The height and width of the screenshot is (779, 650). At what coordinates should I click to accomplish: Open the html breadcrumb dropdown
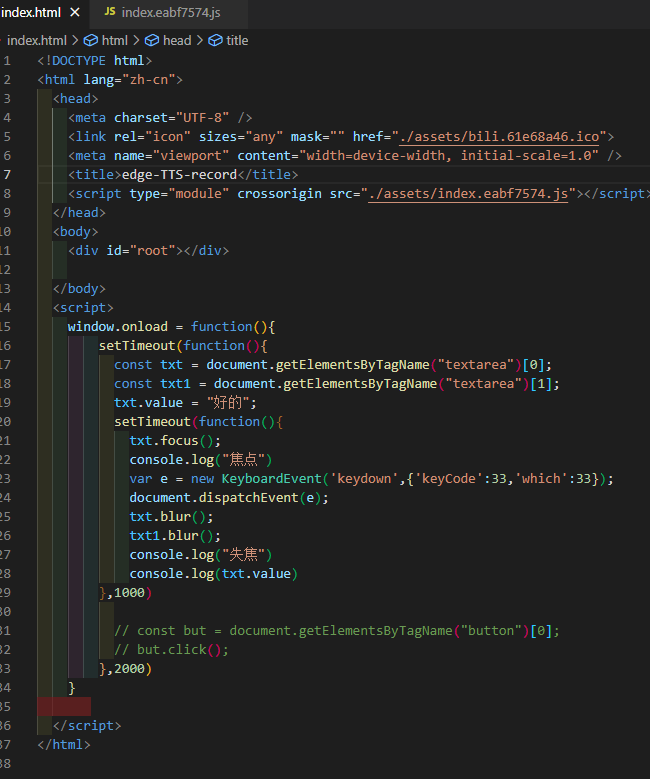coord(114,40)
